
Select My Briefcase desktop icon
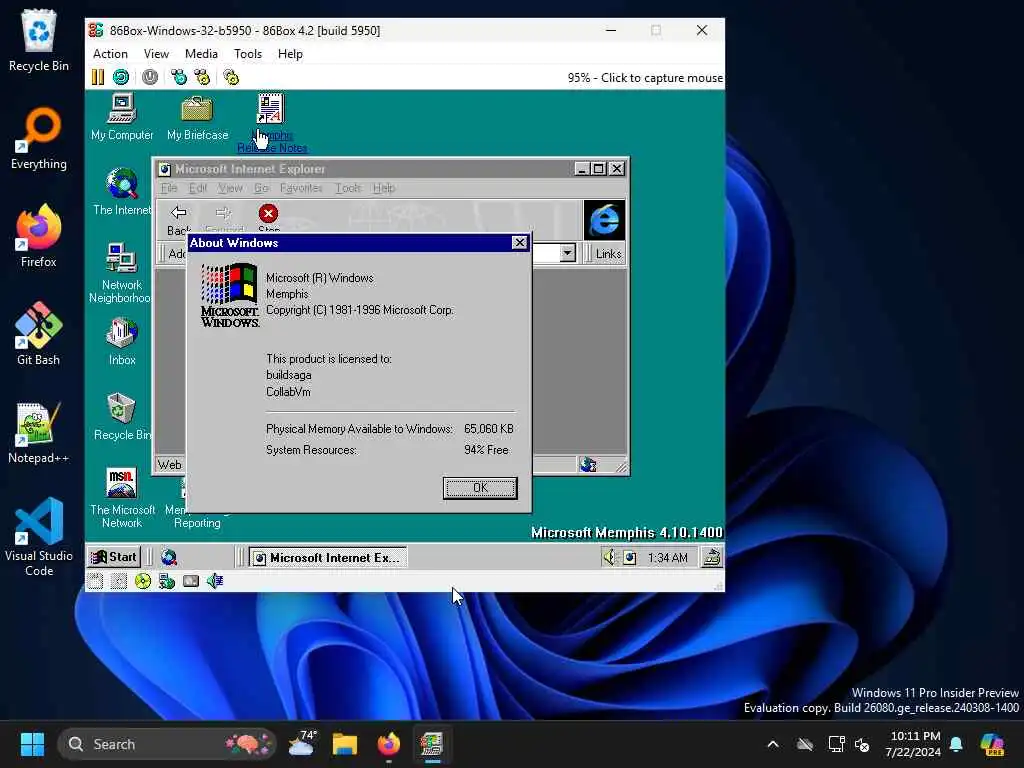tap(197, 118)
